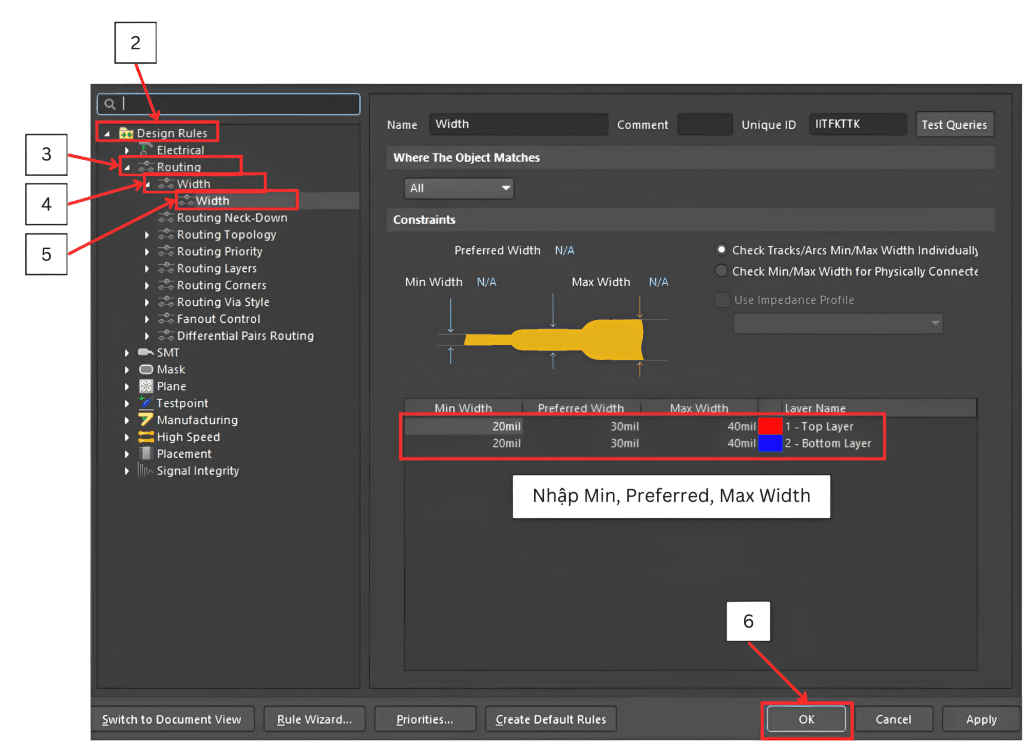Click the Electrical category icon
The width and height of the screenshot is (1024, 744).
pos(146,150)
